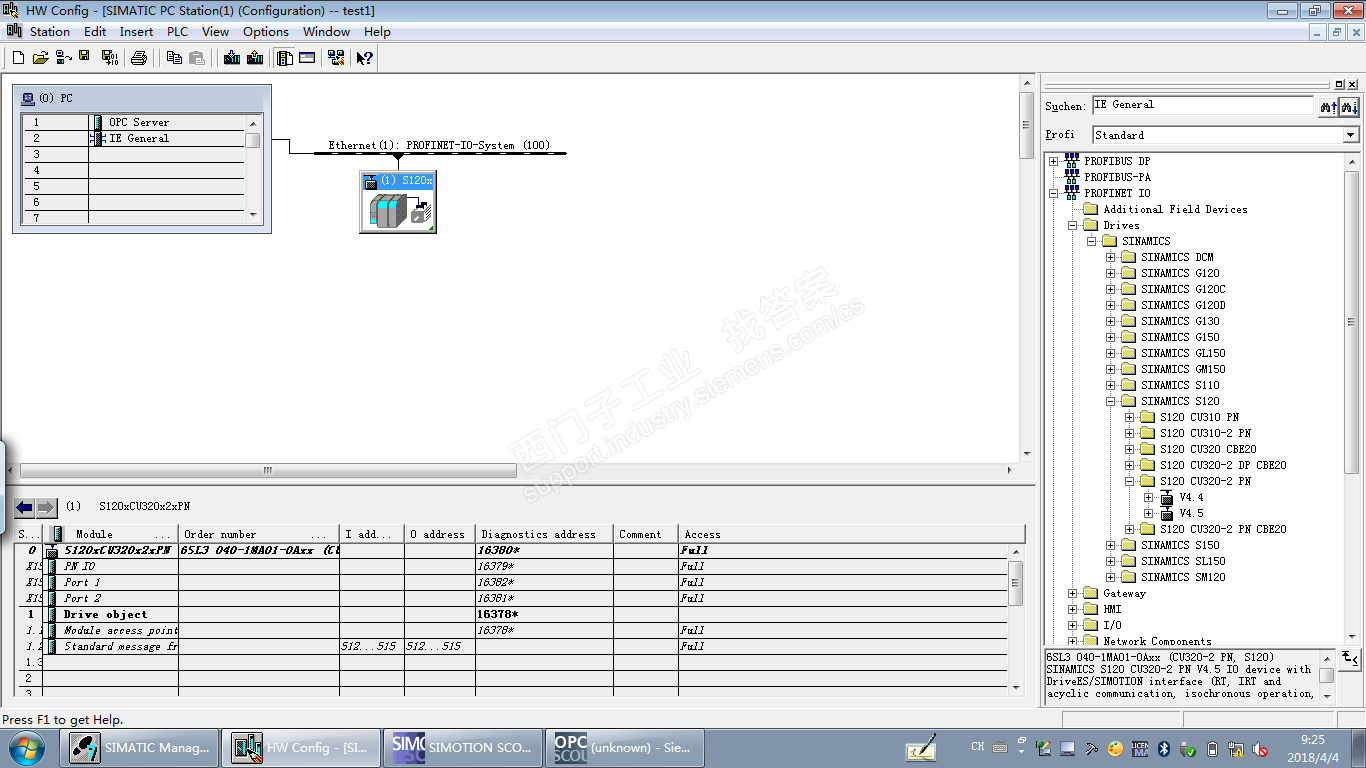Select the Drive object table row
Viewport: 1366px width, 768px height.
click(x=511, y=614)
